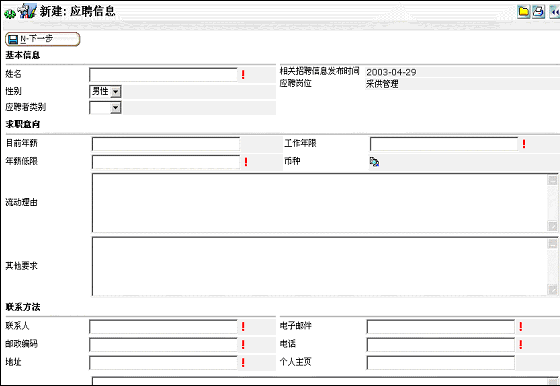The height and width of the screenshot is (386, 560).
Task: Focus the 地址 input field
Action: click(x=163, y=363)
